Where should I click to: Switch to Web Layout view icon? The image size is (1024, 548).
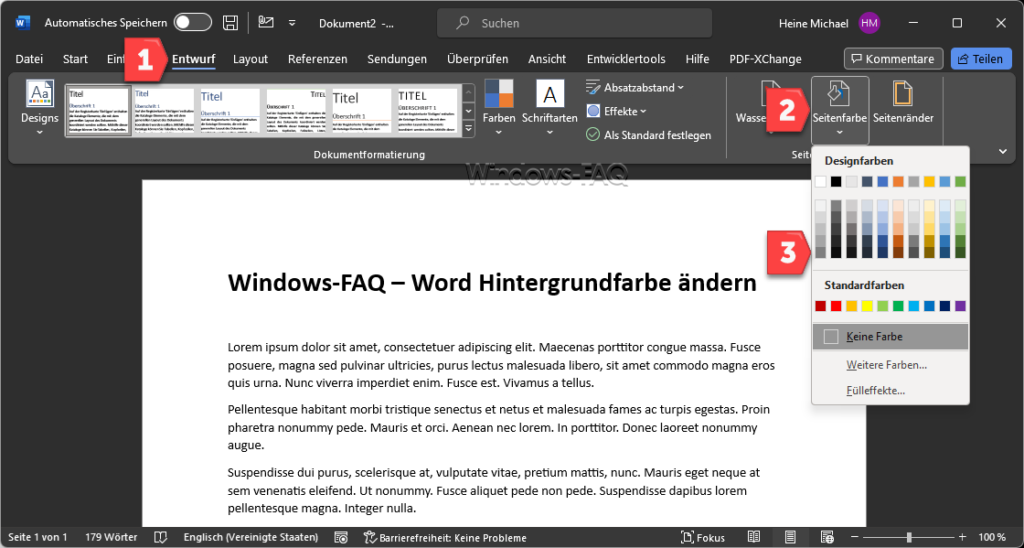pyautogui.click(x=827, y=538)
